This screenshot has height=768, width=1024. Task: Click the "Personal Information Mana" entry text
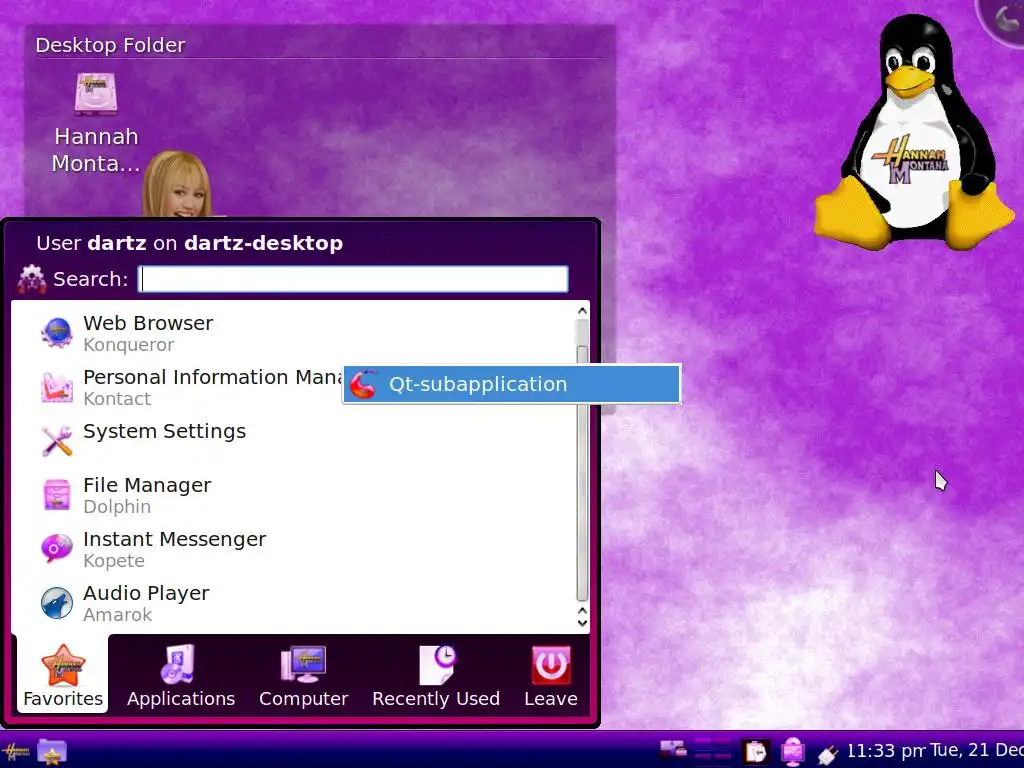pyautogui.click(x=213, y=377)
